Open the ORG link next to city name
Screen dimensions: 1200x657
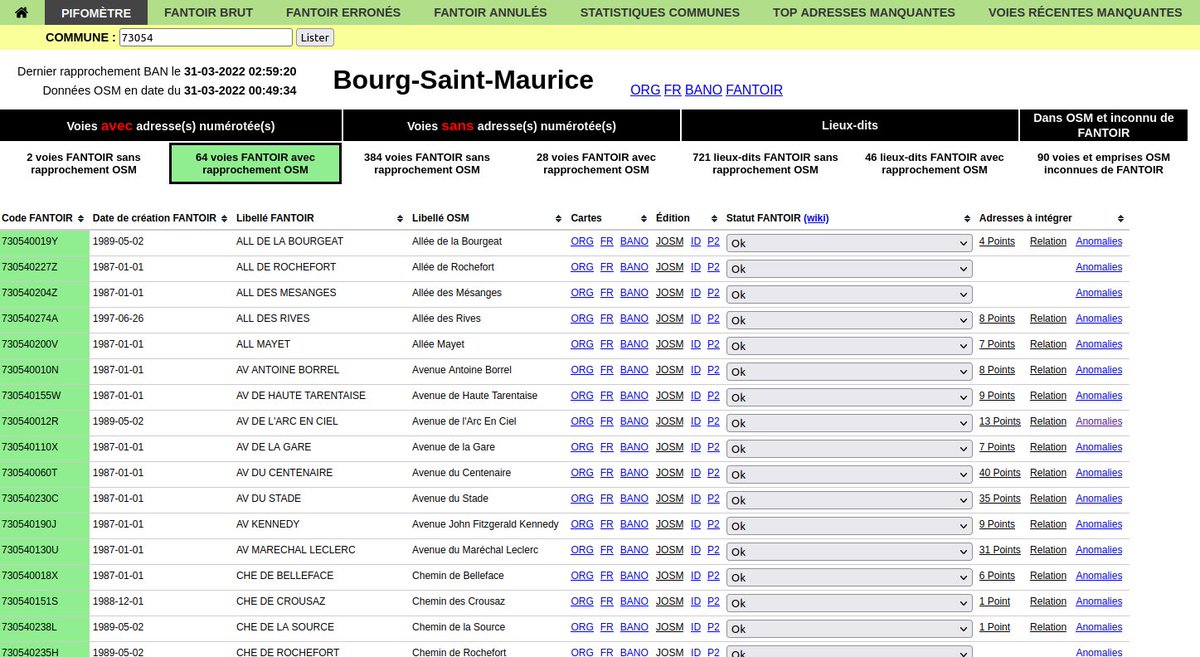click(x=645, y=90)
